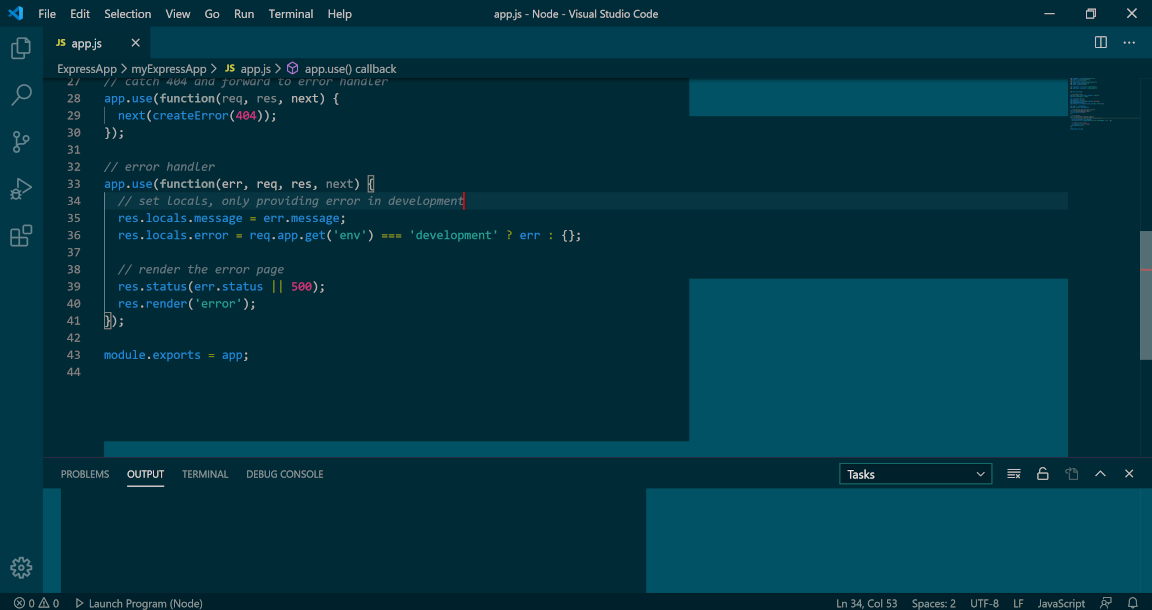
Task: Open the File menu
Action: tap(47, 14)
